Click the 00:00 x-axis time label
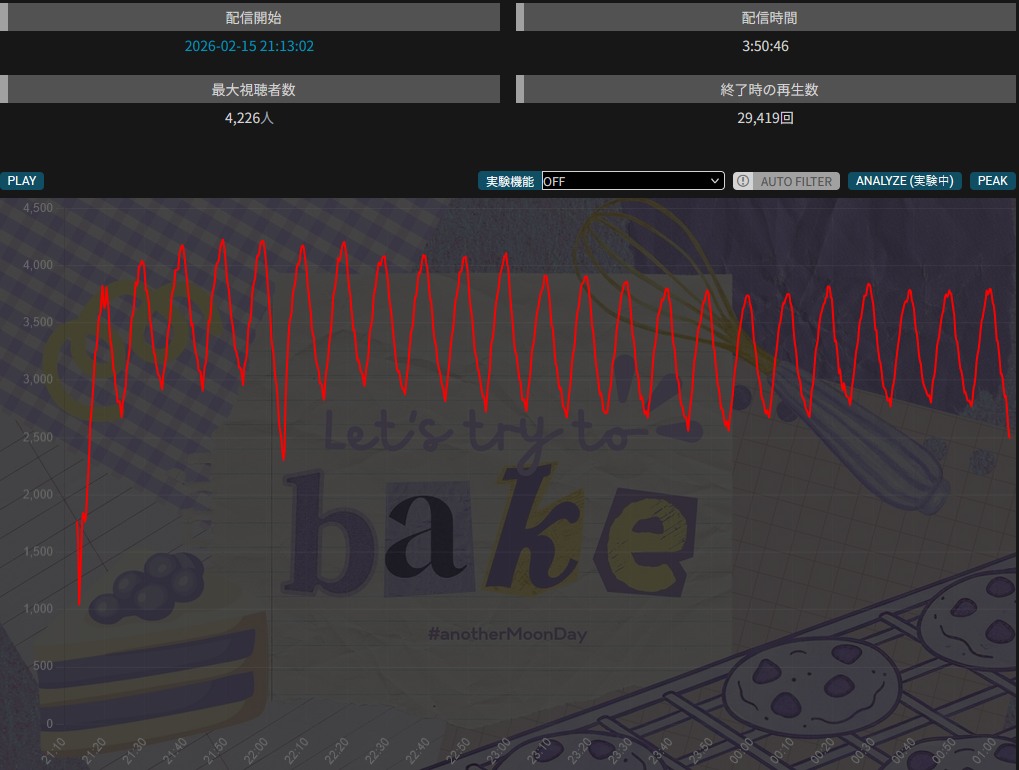 click(x=740, y=751)
